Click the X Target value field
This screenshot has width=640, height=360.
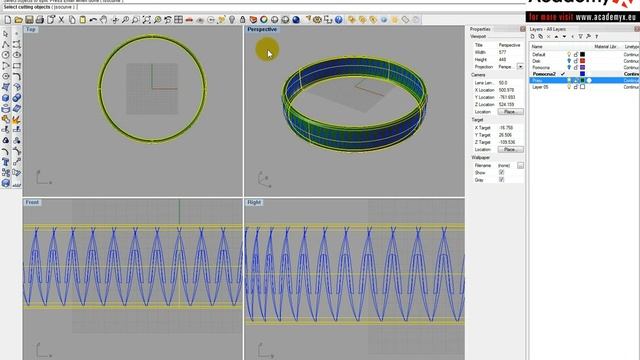pyautogui.click(x=510, y=128)
